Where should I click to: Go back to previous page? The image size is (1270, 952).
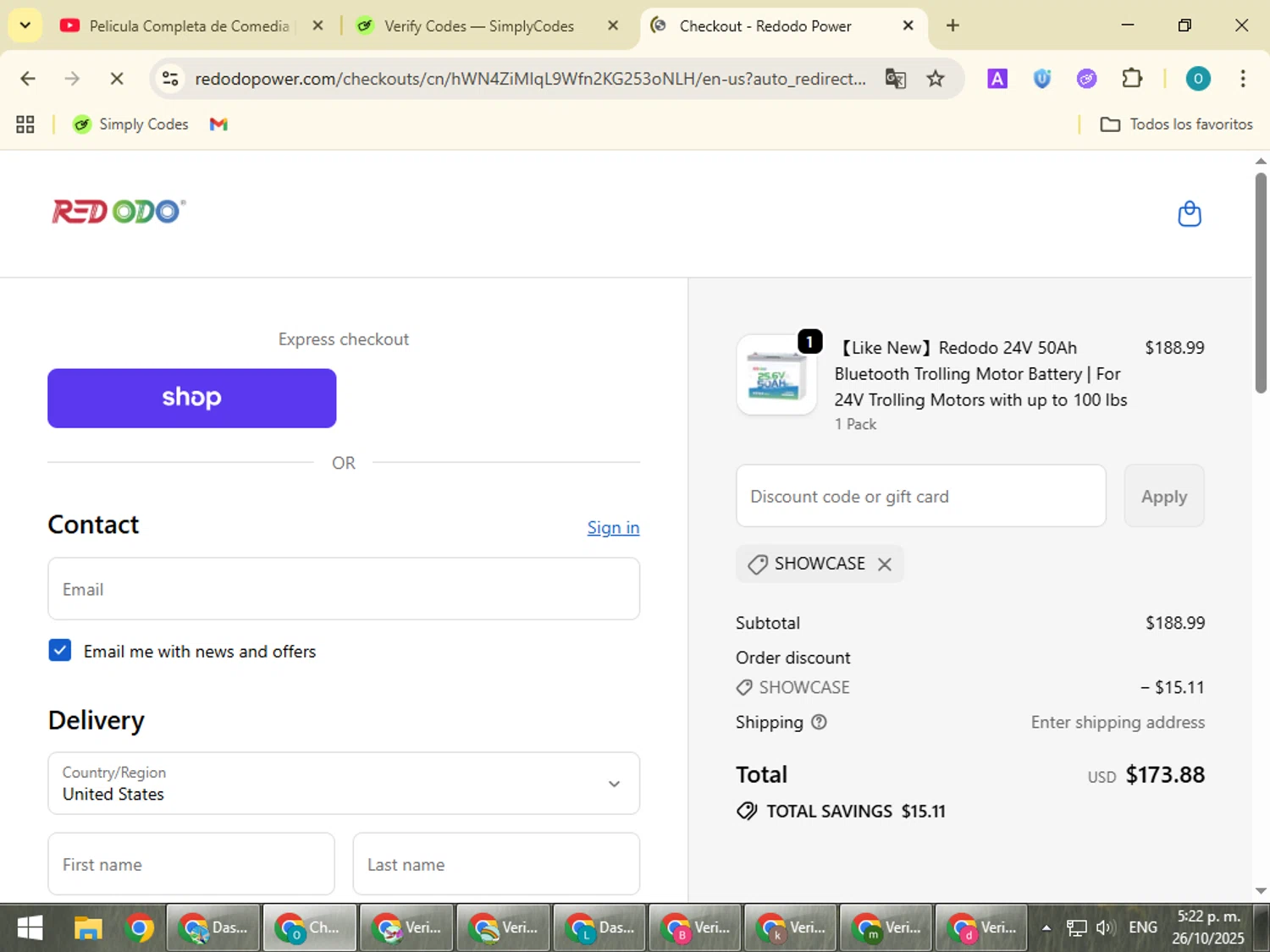coord(28,79)
